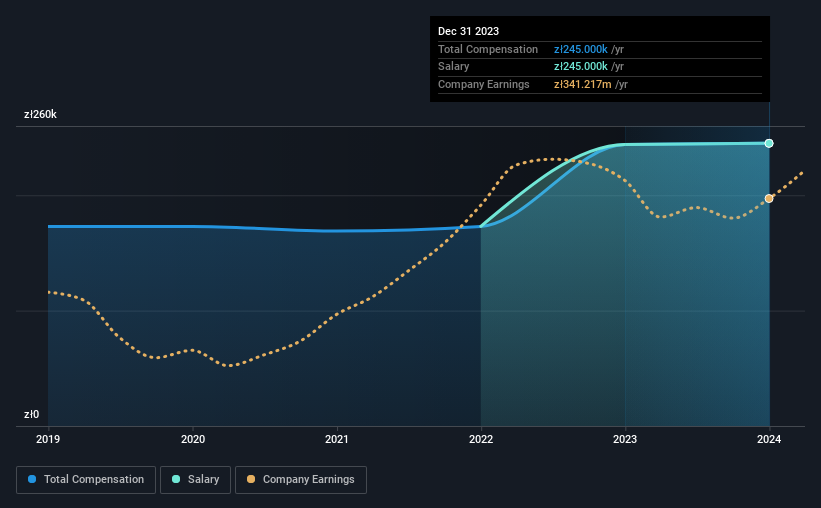Select the orange earnings data point at 2024
Screen dimensions: 821x508
point(769,198)
